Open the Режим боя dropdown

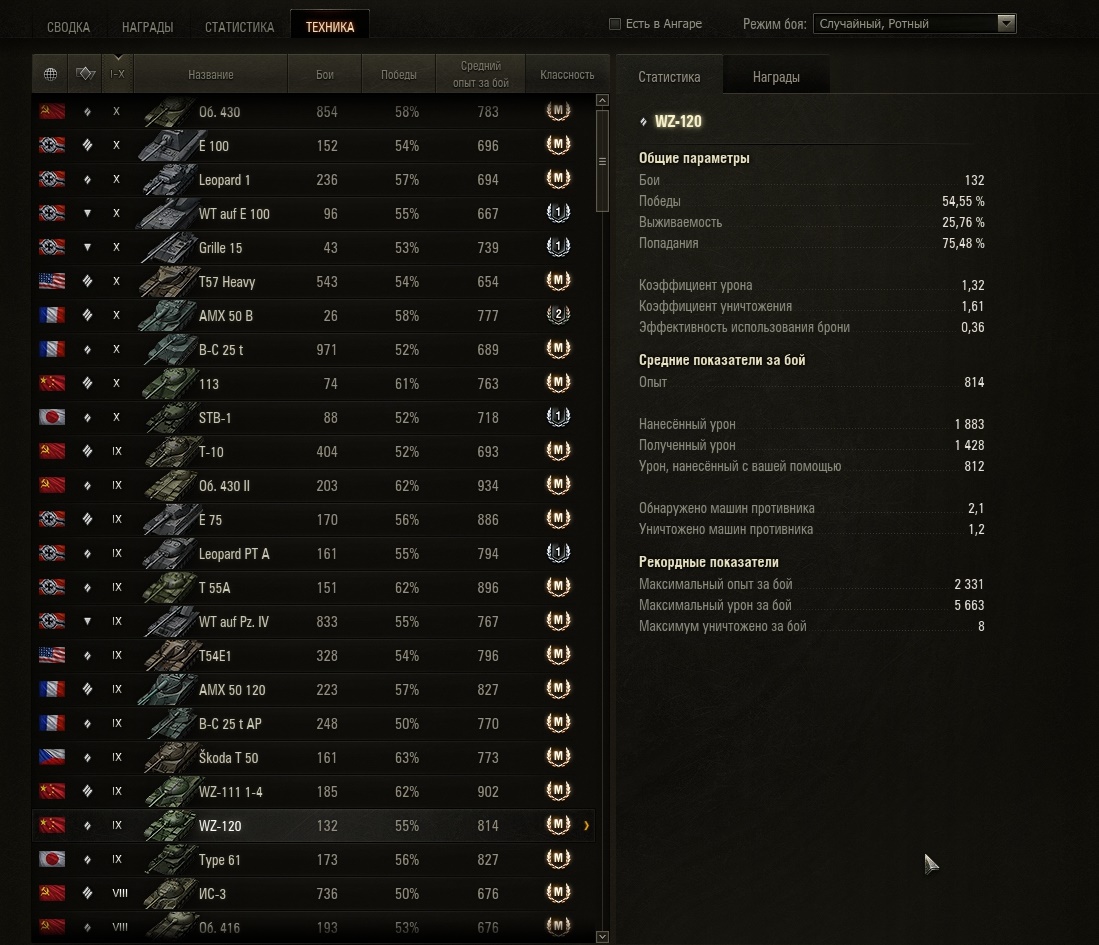point(914,24)
